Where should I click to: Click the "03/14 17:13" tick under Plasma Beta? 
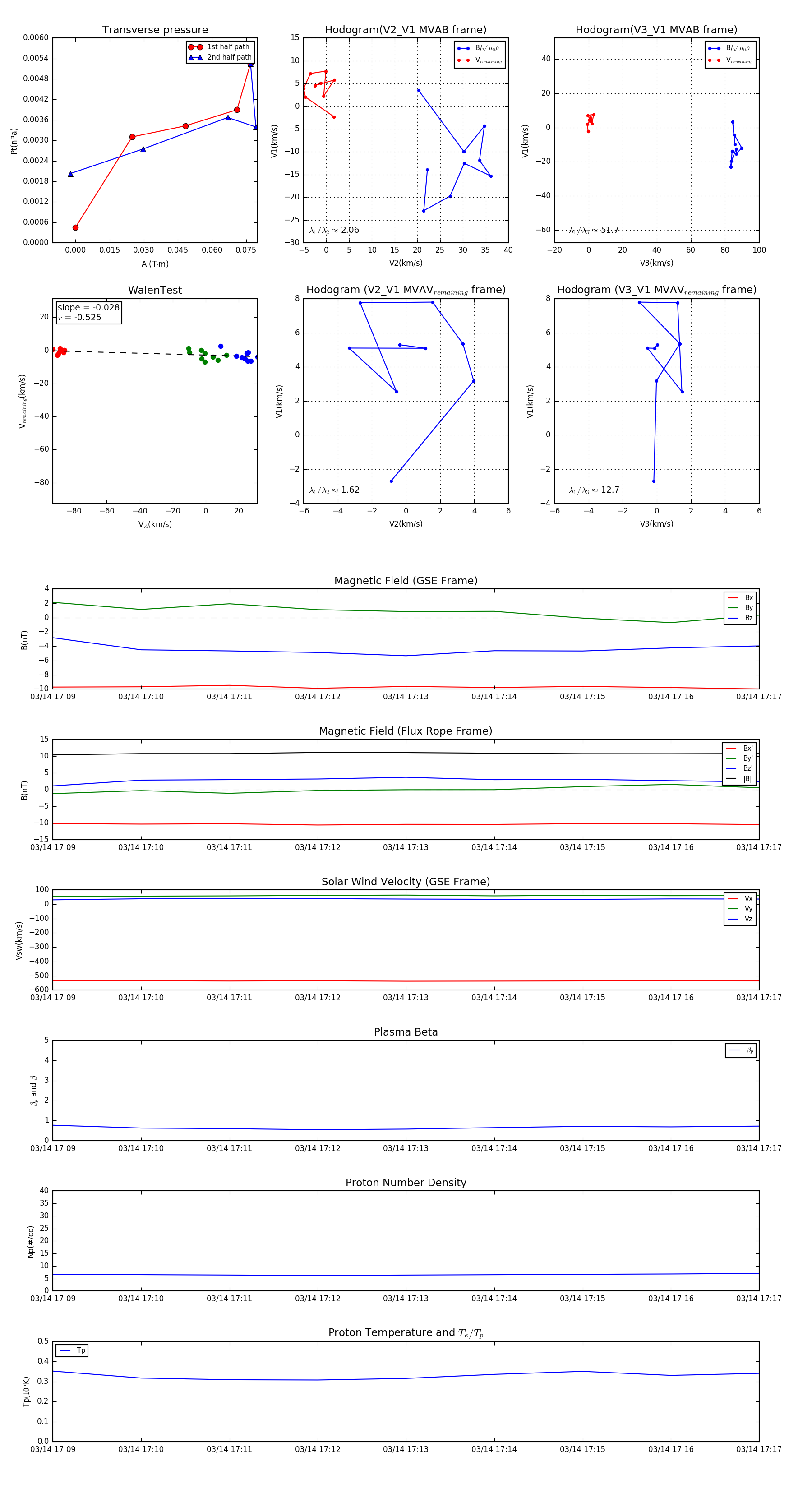[406, 1148]
